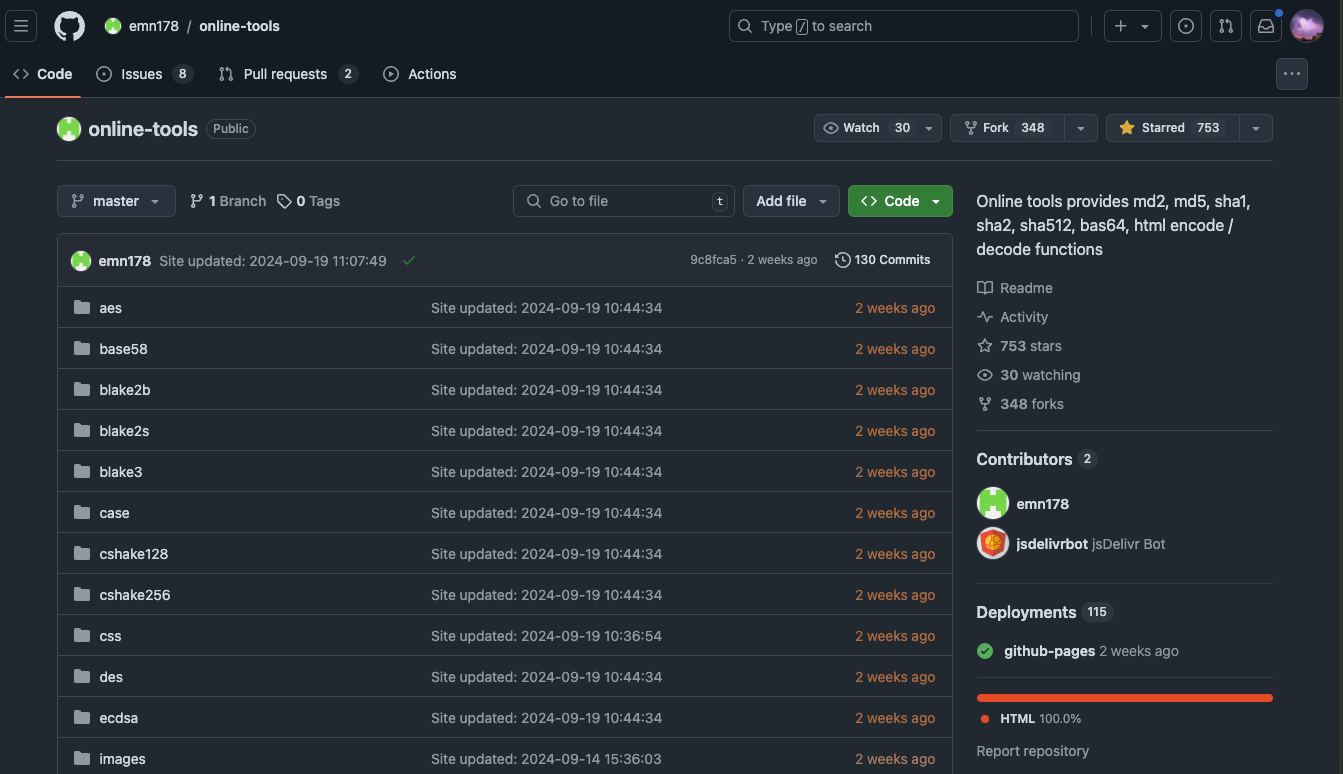Open the Add file dropdown
The width and height of the screenshot is (1343, 774).
click(x=791, y=201)
